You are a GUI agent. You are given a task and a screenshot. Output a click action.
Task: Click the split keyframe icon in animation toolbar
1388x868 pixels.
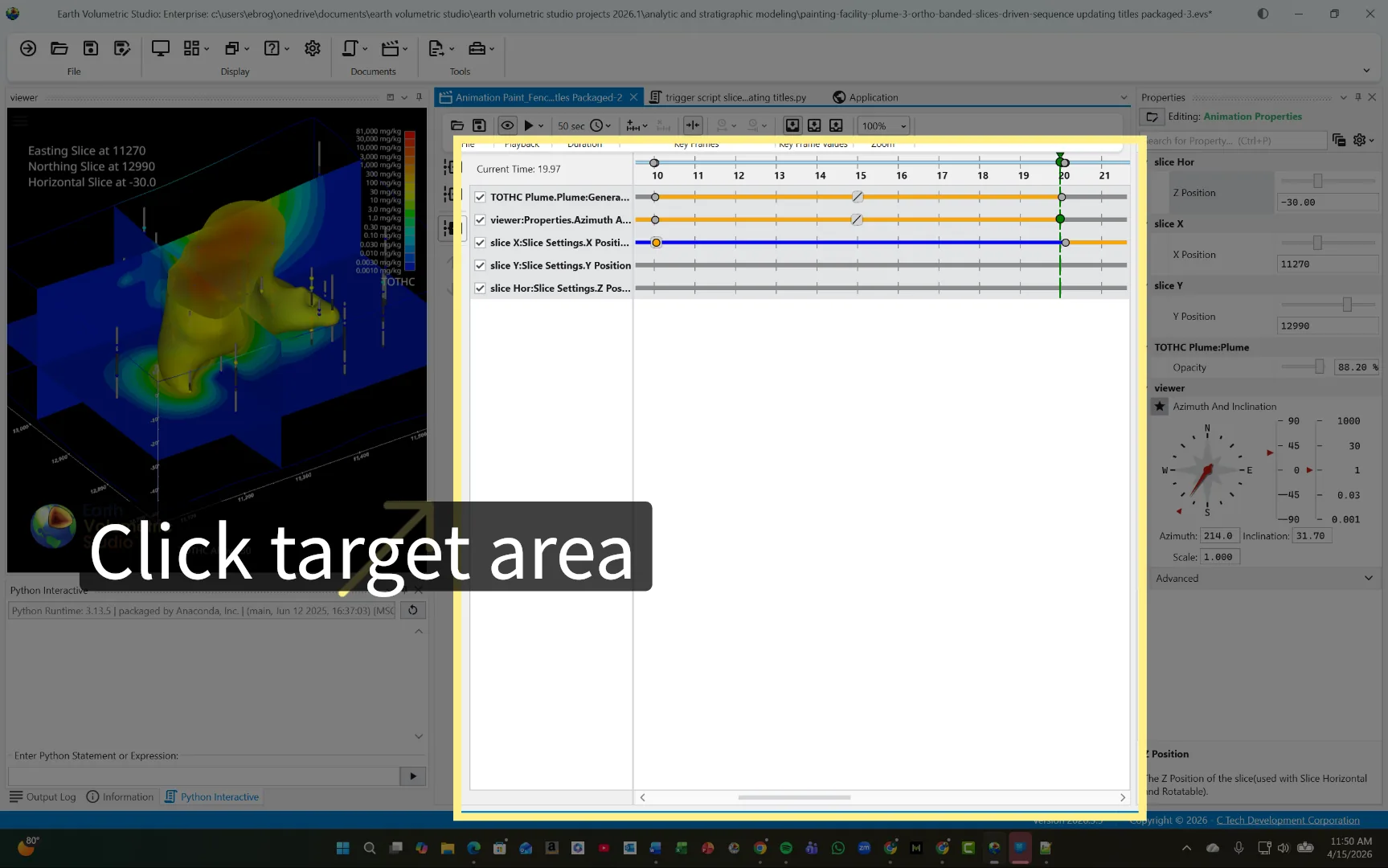[x=693, y=125]
